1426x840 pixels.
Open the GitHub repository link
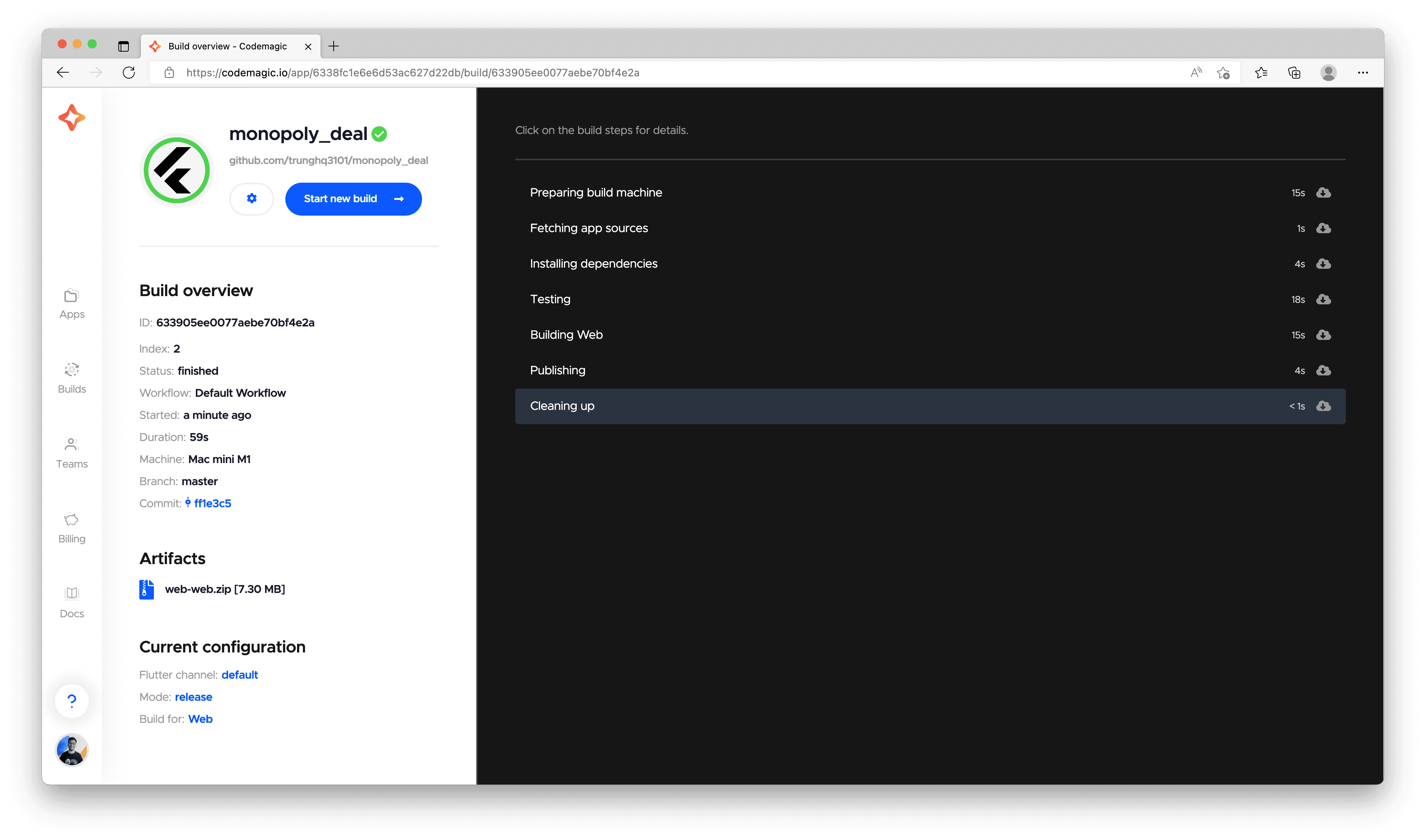pyautogui.click(x=328, y=161)
